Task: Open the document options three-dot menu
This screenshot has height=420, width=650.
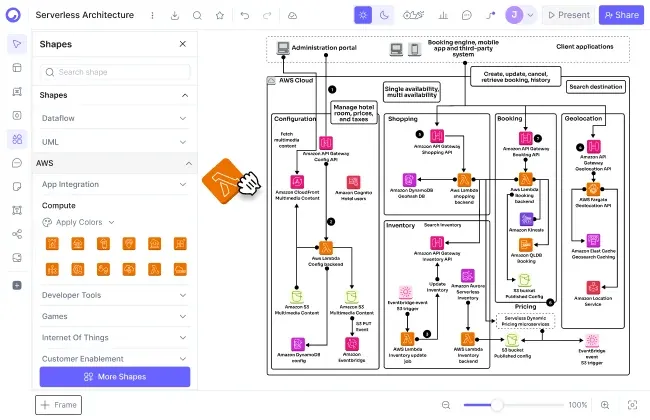Action: (x=153, y=15)
